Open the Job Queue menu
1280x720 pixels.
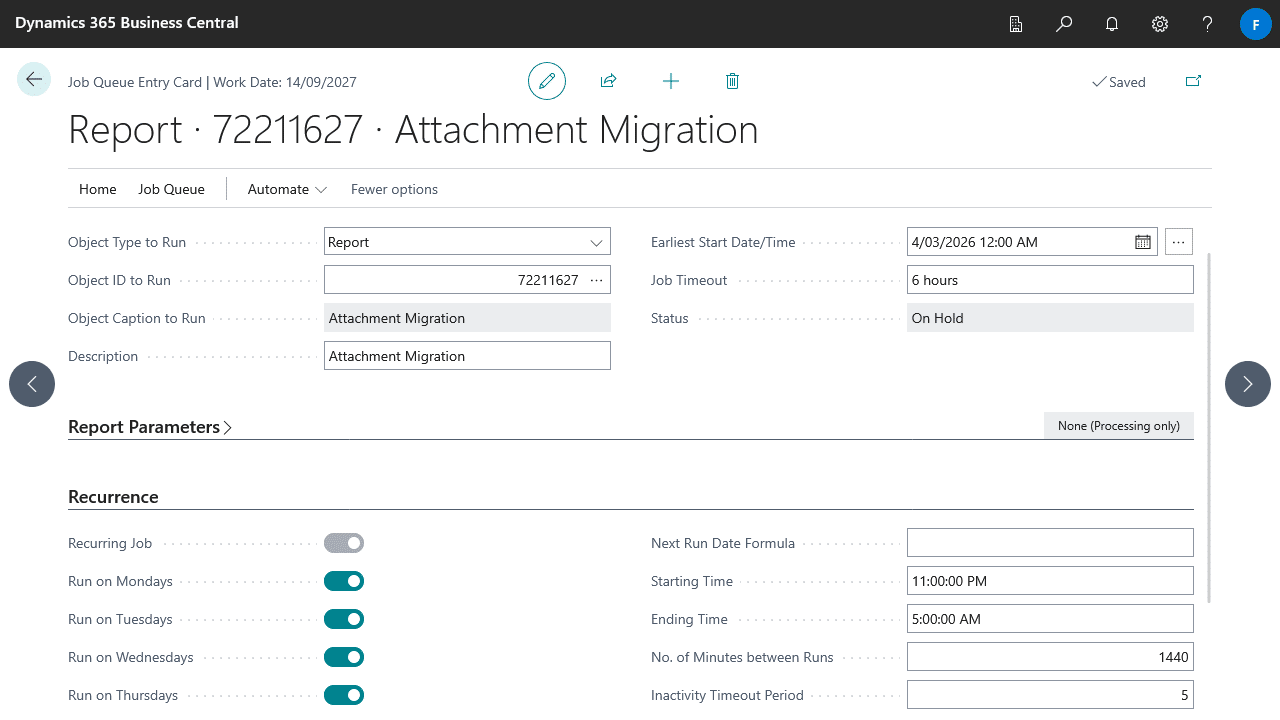pos(171,189)
